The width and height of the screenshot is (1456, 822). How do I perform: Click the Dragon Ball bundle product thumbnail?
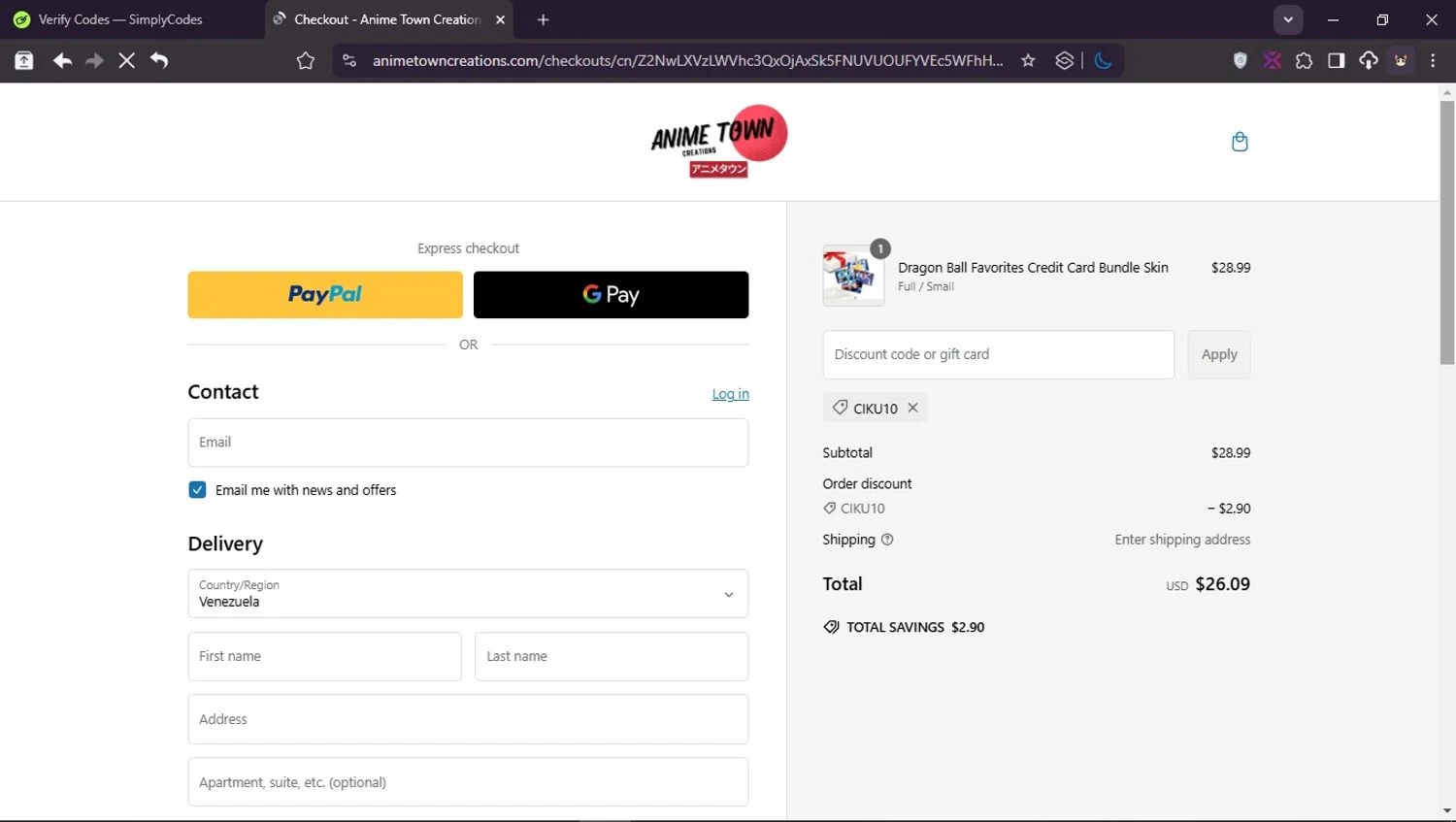[x=853, y=276]
